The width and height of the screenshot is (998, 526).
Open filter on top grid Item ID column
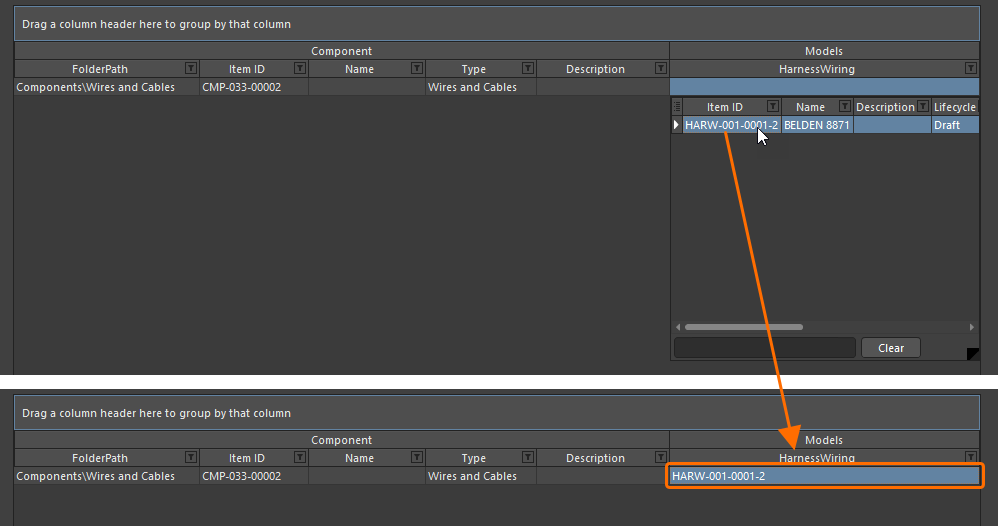pos(300,68)
